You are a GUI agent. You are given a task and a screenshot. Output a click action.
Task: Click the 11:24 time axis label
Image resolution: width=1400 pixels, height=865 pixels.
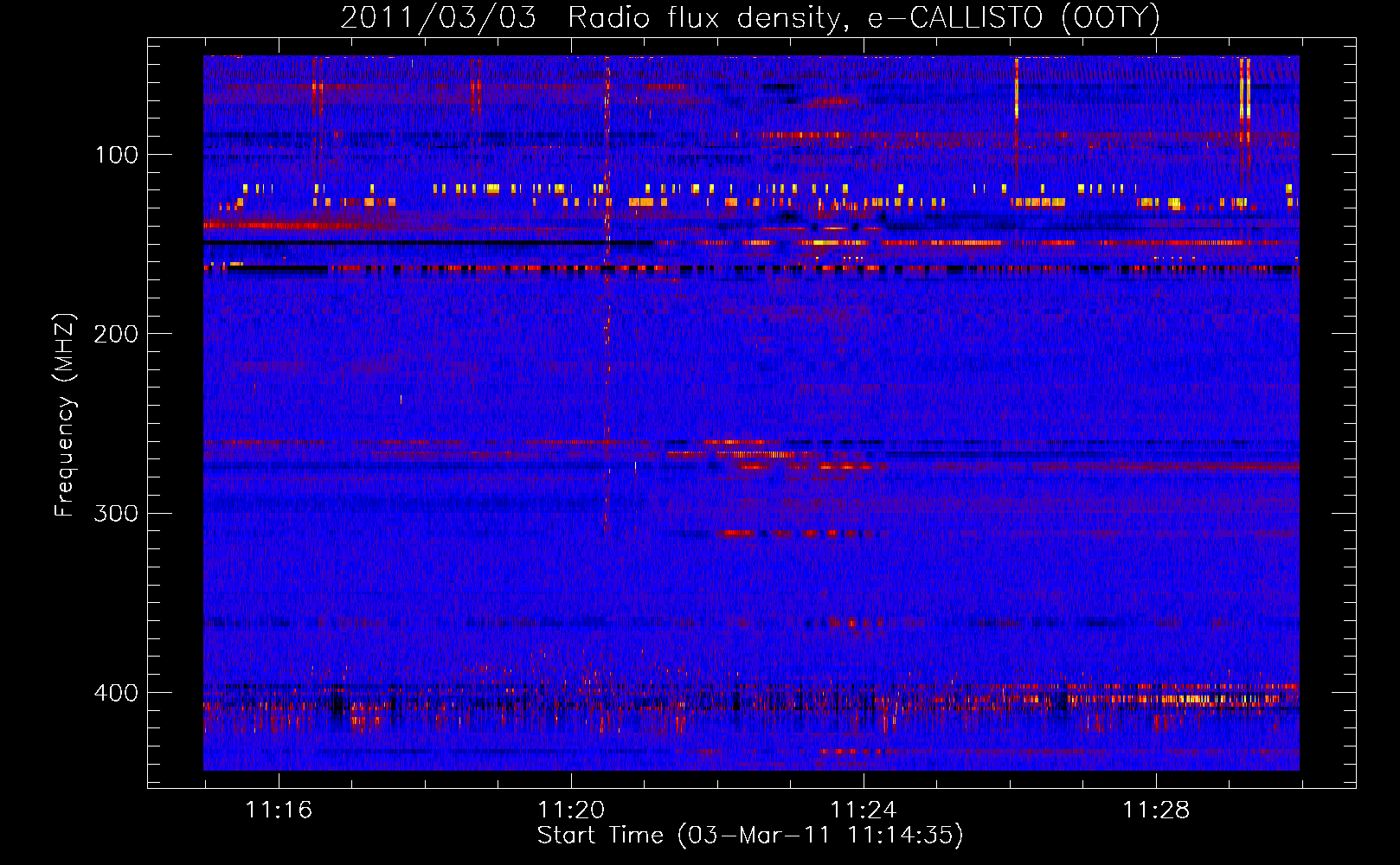pos(864,810)
